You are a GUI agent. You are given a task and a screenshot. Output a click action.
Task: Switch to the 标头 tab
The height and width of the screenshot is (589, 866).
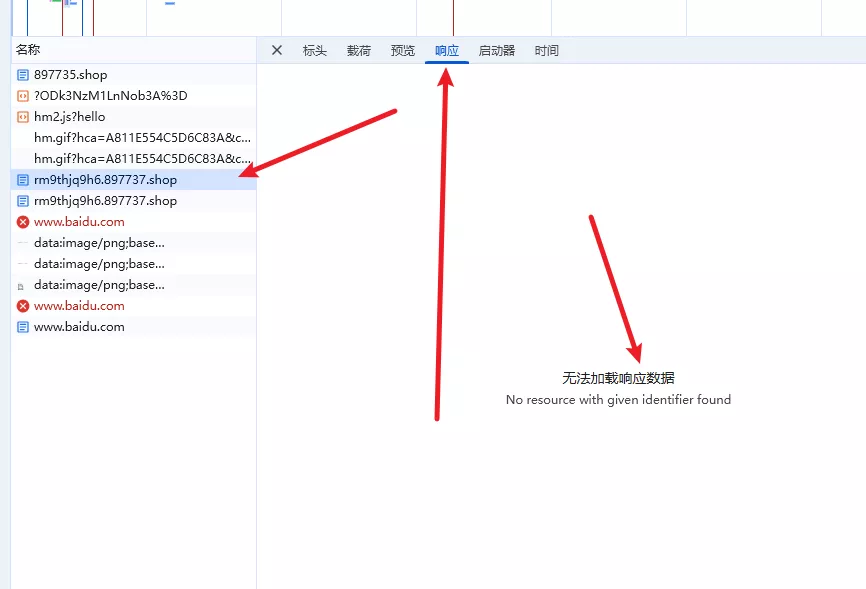pos(315,50)
